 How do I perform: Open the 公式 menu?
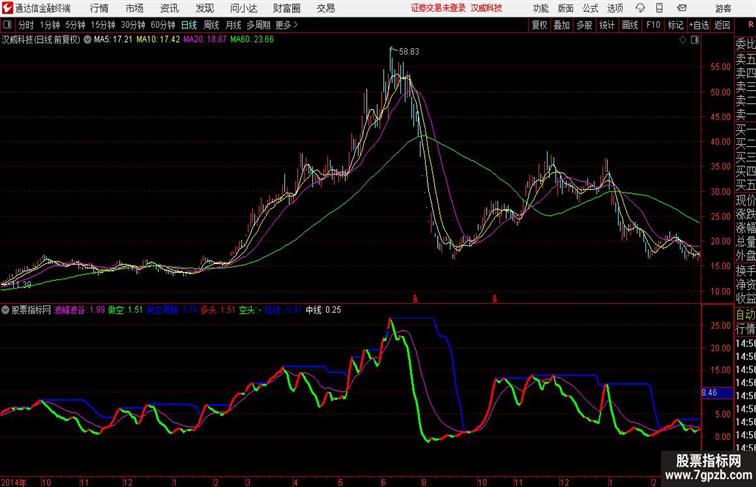tap(590, 8)
